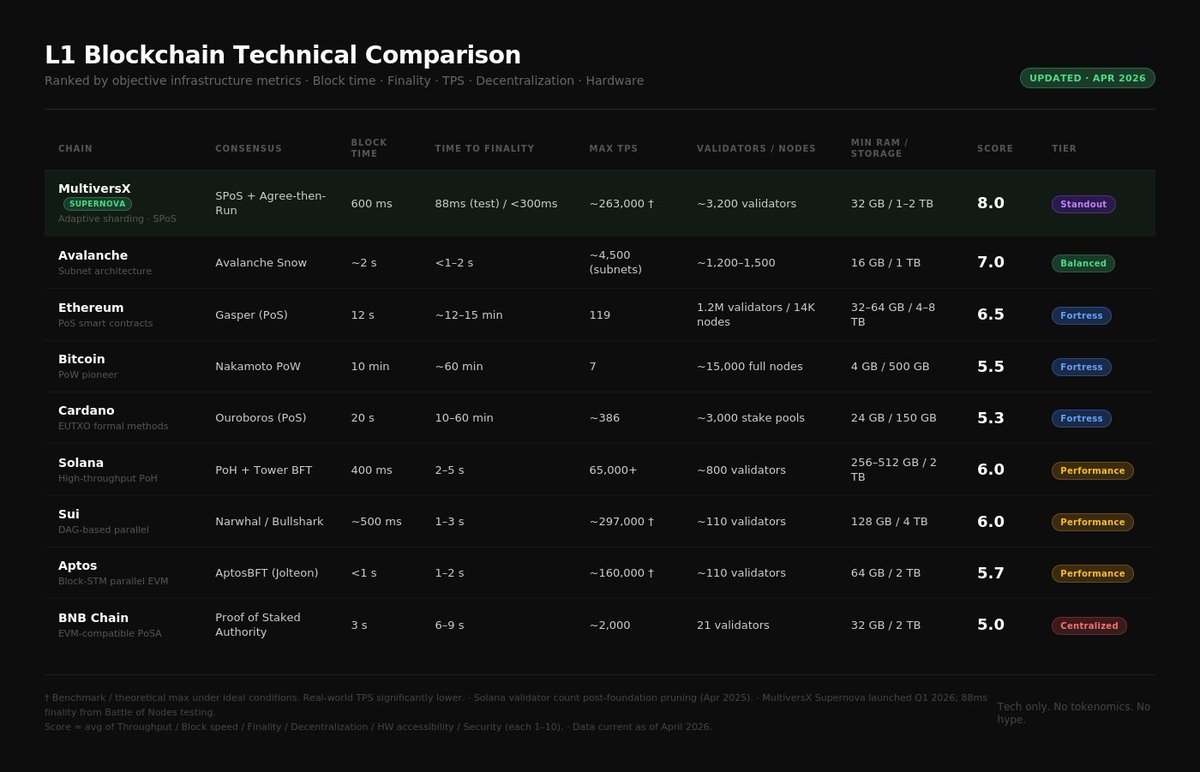
Task: Click the Fortress badge in the Ethereum row
Action: [x=1081, y=316]
